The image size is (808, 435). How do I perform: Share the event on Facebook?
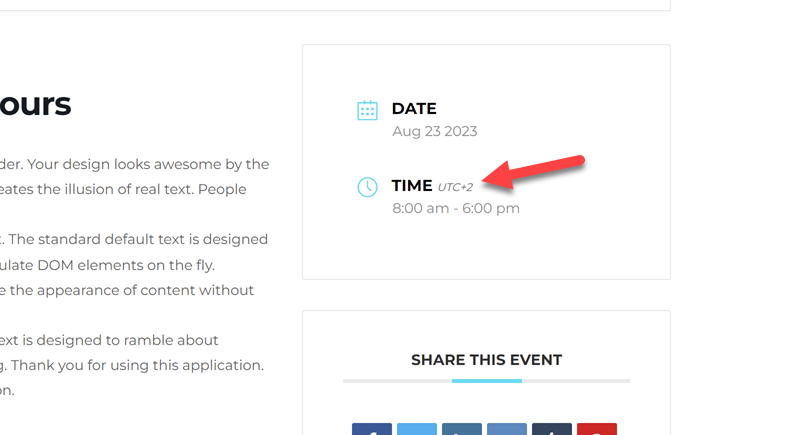tap(371, 429)
